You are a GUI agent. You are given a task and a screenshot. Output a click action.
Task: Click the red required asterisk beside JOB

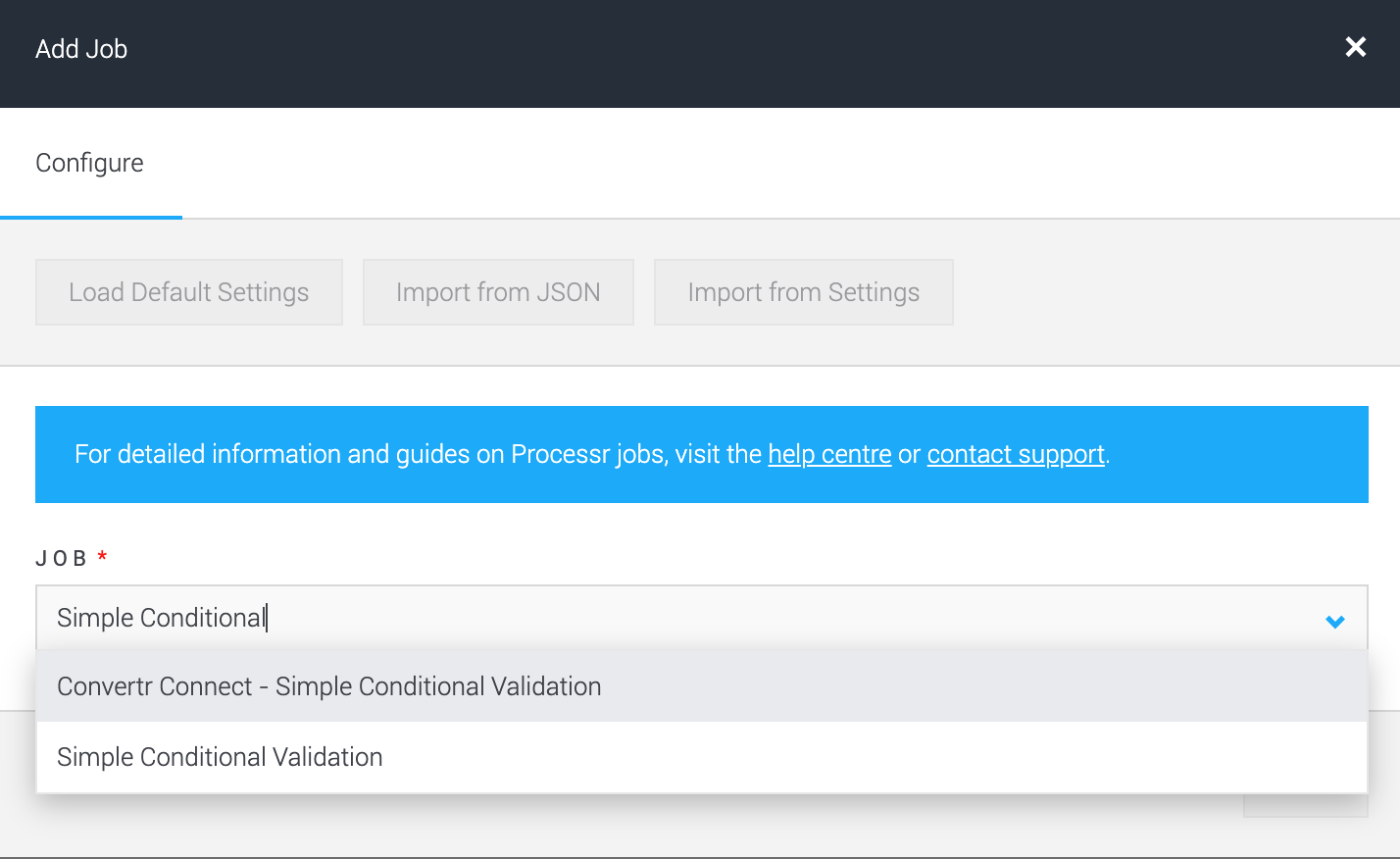pos(102,556)
